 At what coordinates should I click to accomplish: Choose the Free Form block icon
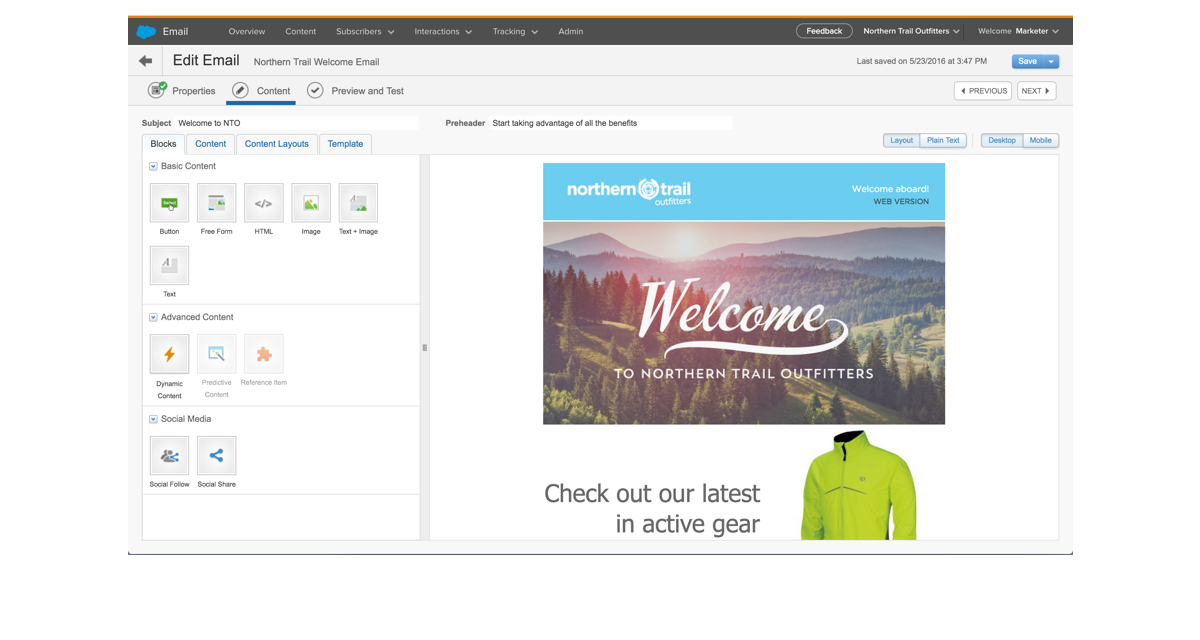tap(216, 203)
